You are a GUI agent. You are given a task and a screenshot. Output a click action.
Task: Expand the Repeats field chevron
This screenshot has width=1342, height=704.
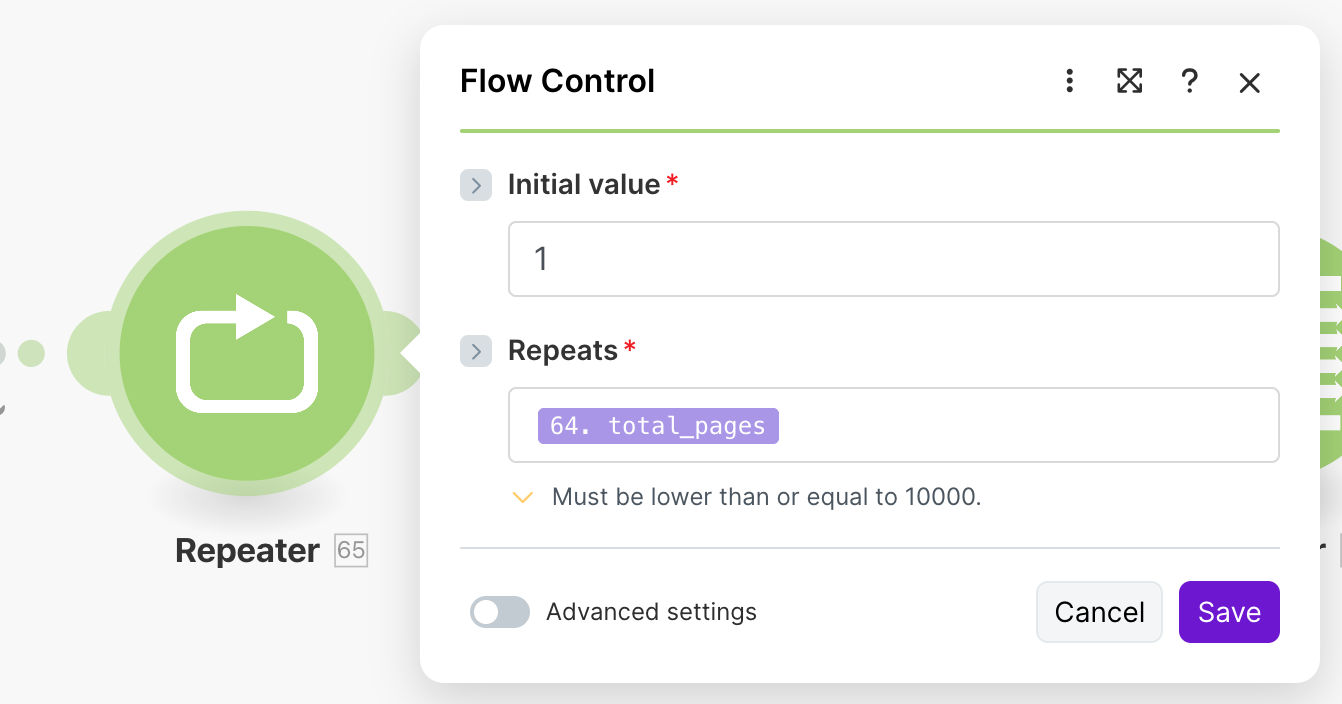click(476, 351)
